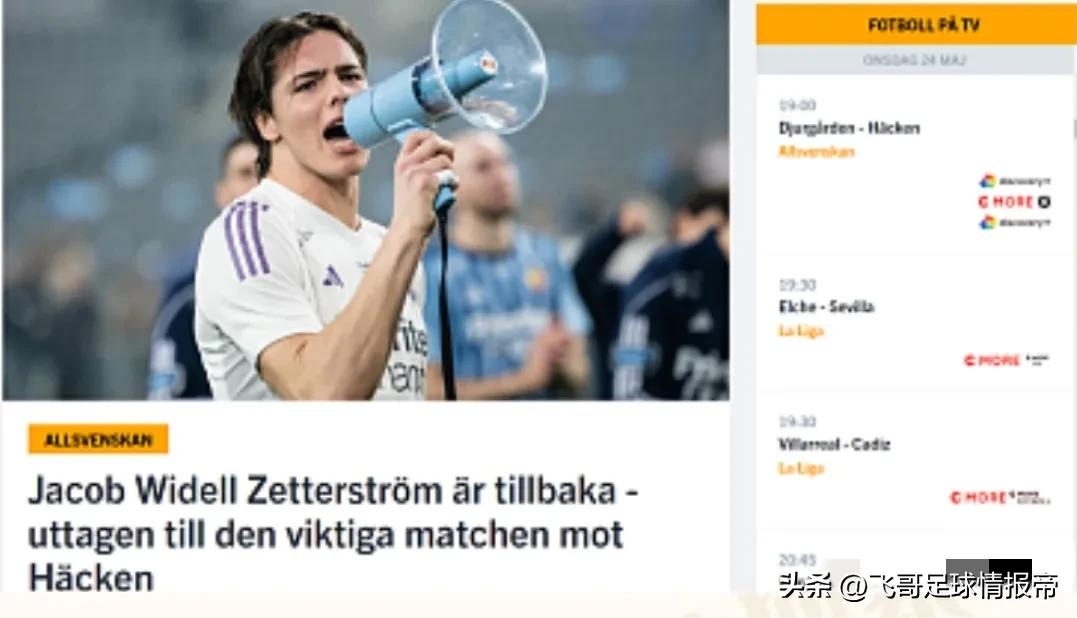Open the Jacob Widell Zetterström article headline

[333, 534]
